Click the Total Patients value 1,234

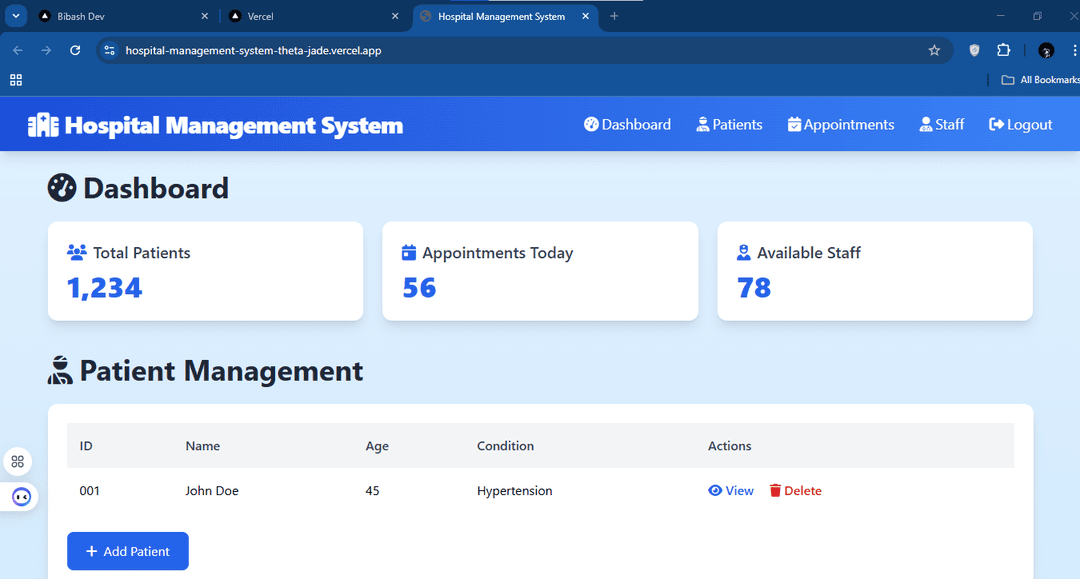tap(105, 288)
